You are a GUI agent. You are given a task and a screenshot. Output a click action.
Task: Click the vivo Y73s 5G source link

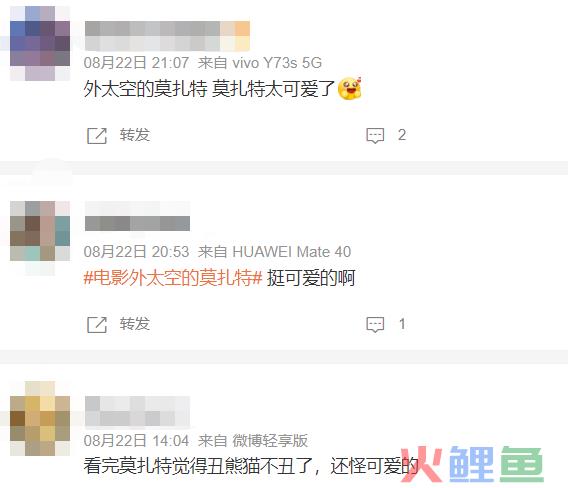pyautogui.click(x=277, y=63)
